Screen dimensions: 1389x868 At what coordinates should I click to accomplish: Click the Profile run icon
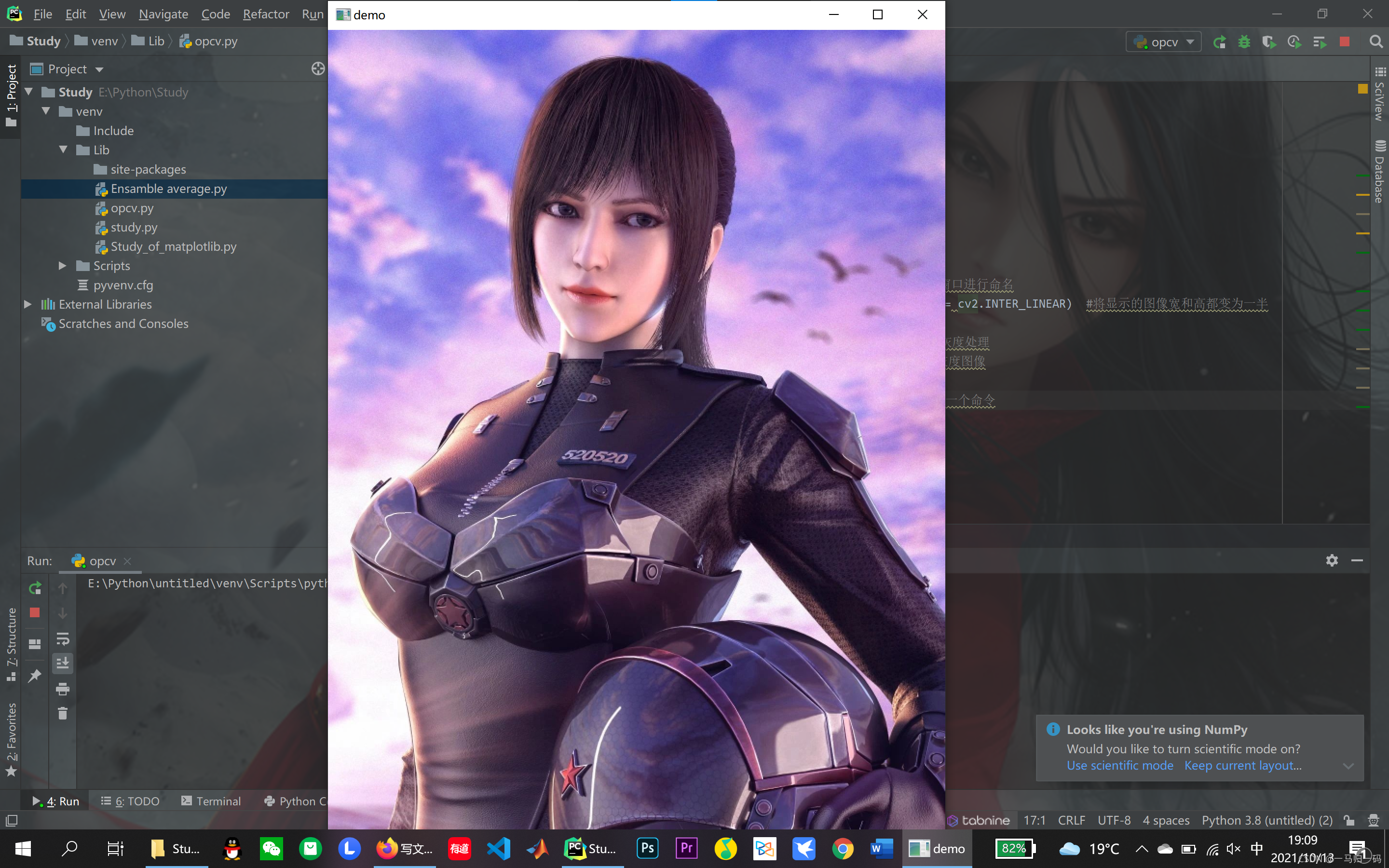(x=1294, y=42)
